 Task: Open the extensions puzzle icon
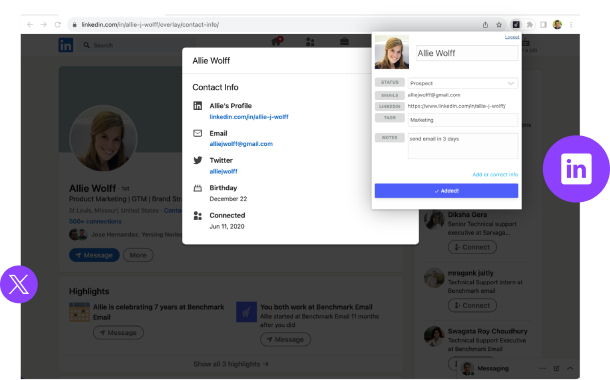529,25
